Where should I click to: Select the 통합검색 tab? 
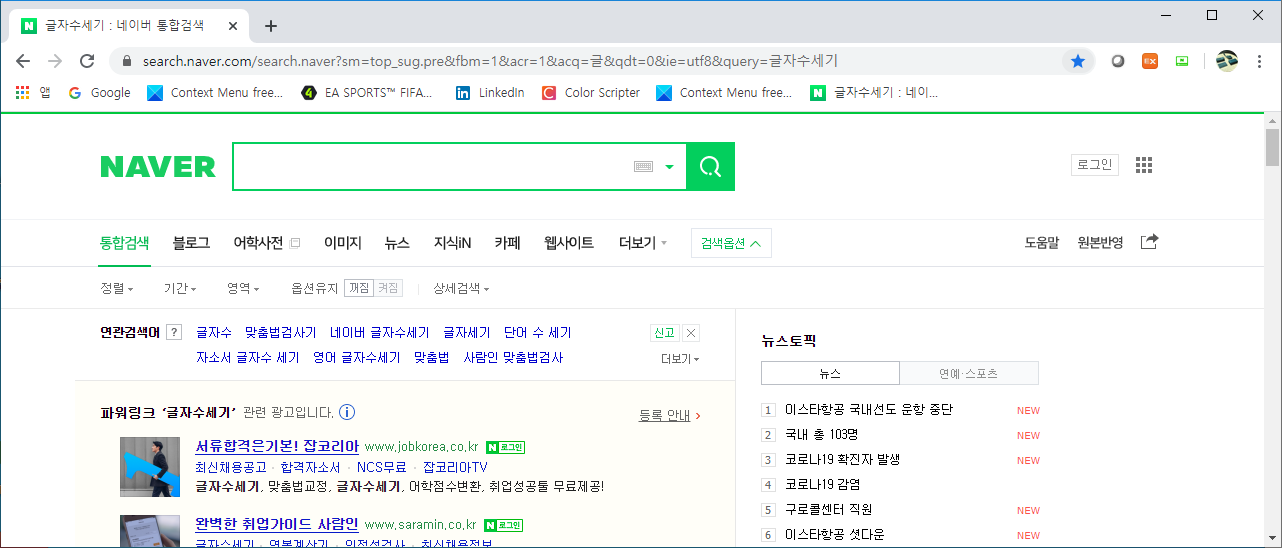point(124,242)
